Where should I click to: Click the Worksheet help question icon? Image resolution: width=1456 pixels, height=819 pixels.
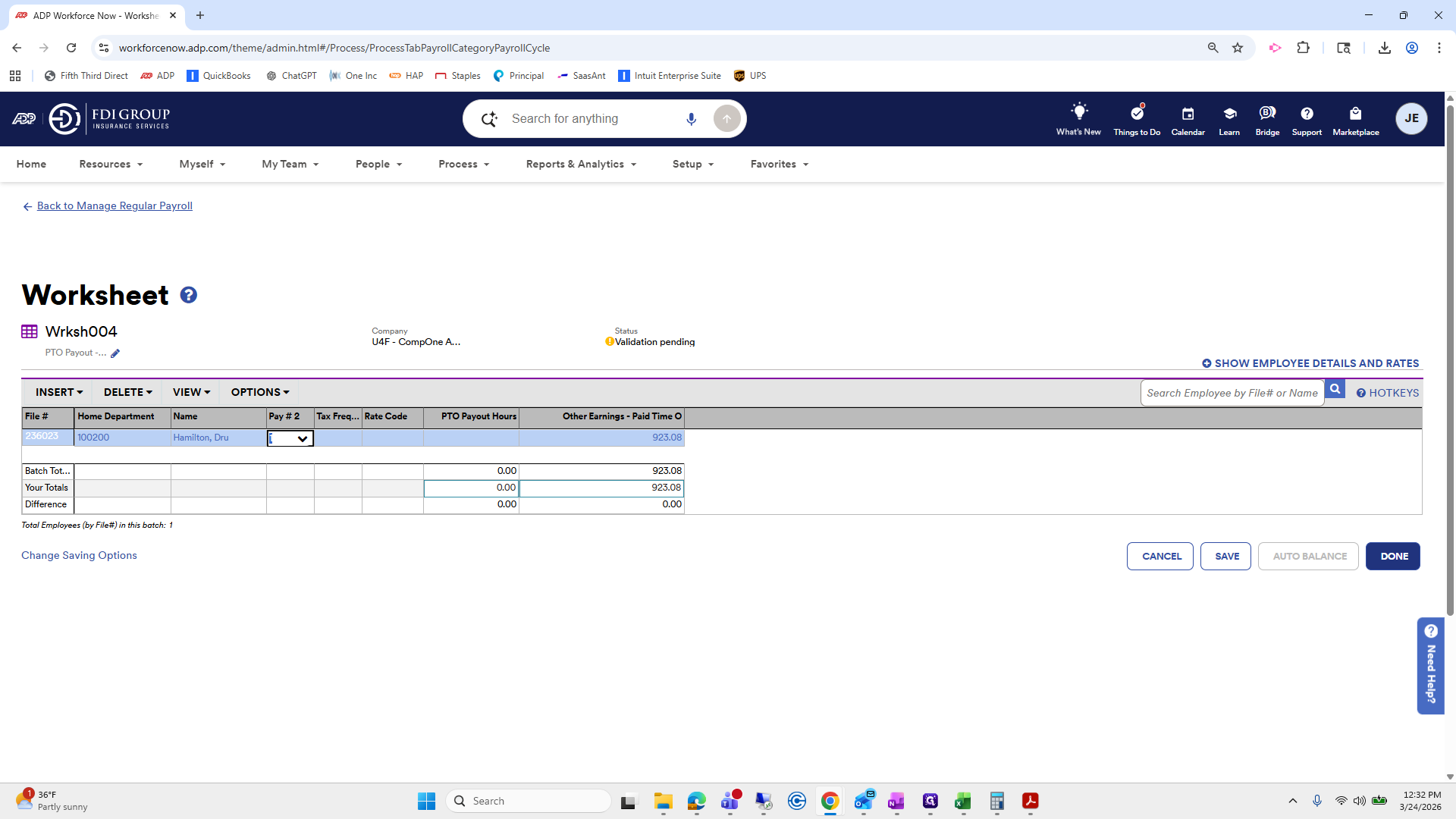tap(188, 295)
